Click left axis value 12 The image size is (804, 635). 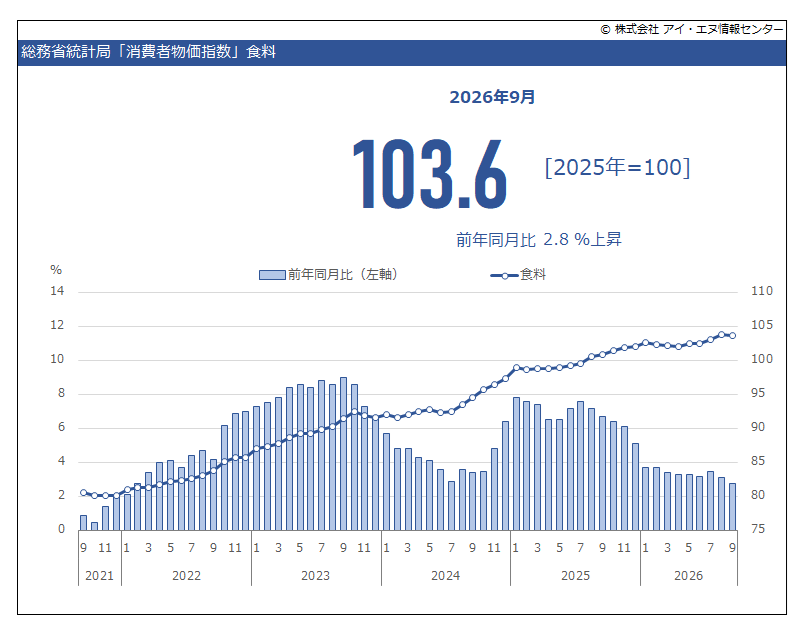57,325
